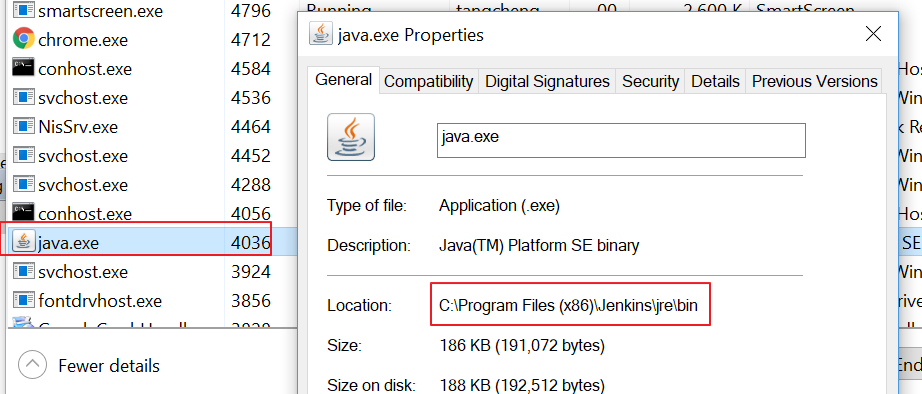922x394 pixels.
Task: Click the Application (.exe) file type value
Action: pos(499,206)
